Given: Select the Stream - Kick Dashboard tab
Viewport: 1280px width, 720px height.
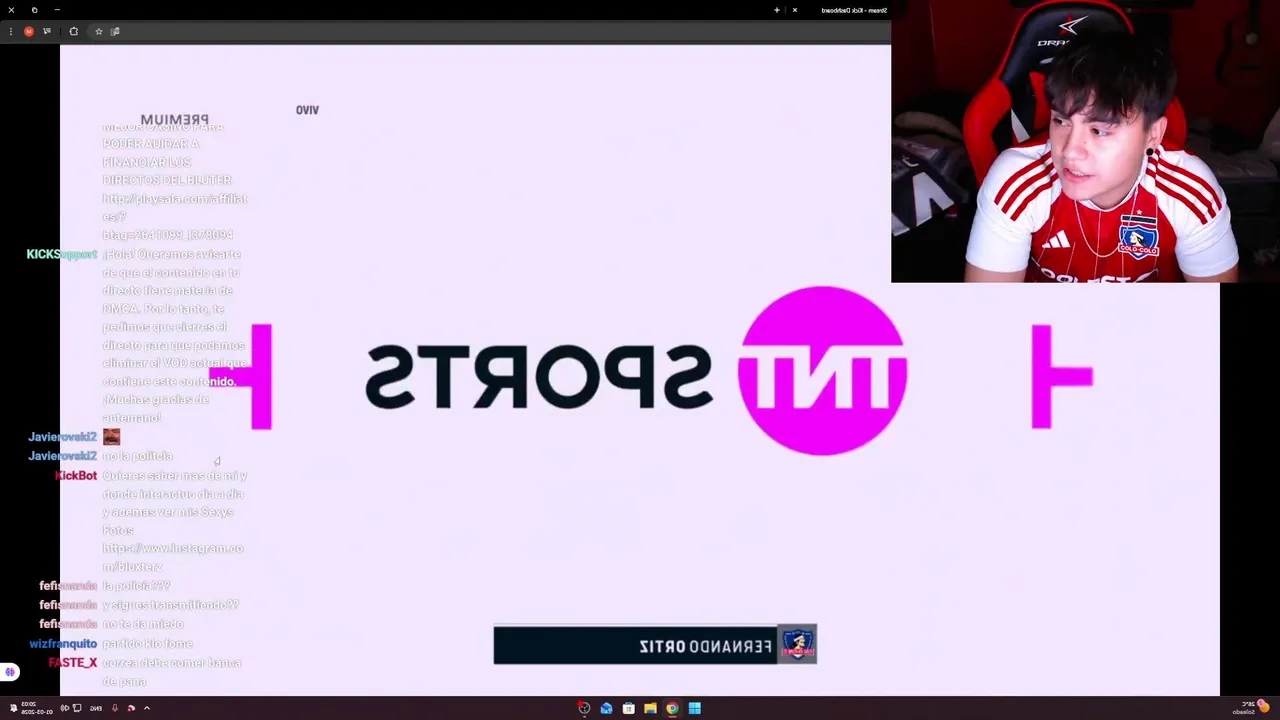Looking at the screenshot, I should [x=853, y=10].
